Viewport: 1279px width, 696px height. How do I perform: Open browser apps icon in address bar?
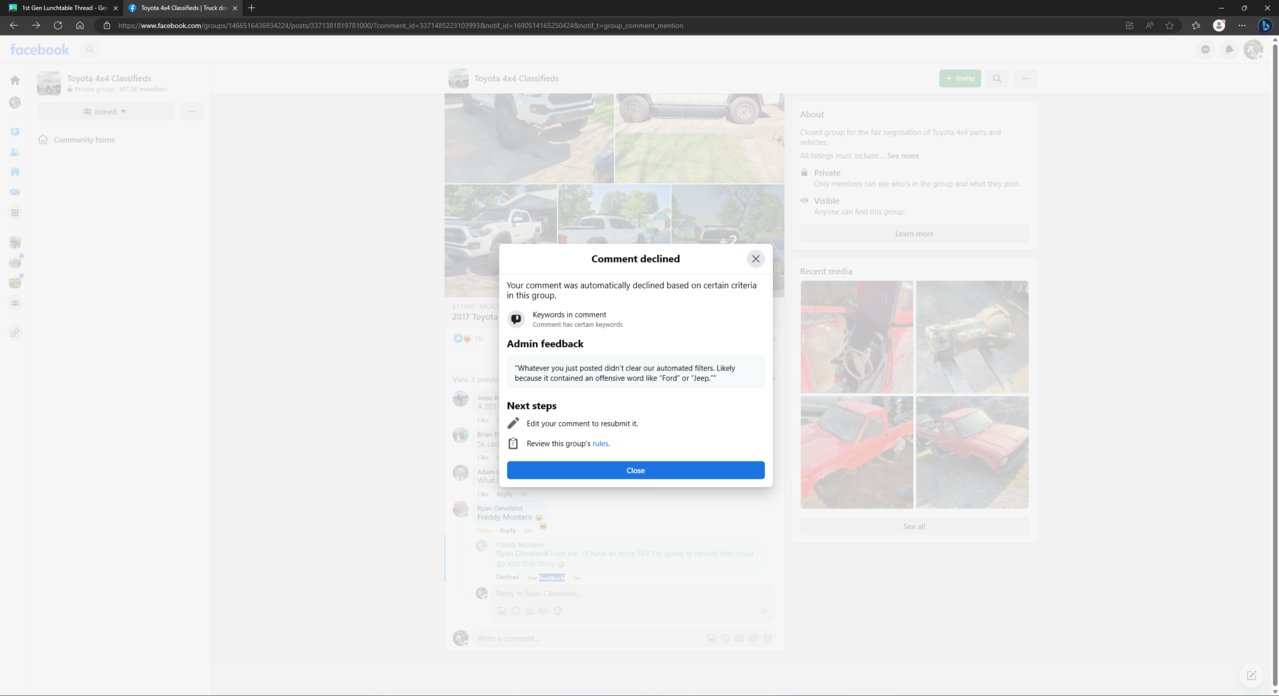tap(1130, 25)
